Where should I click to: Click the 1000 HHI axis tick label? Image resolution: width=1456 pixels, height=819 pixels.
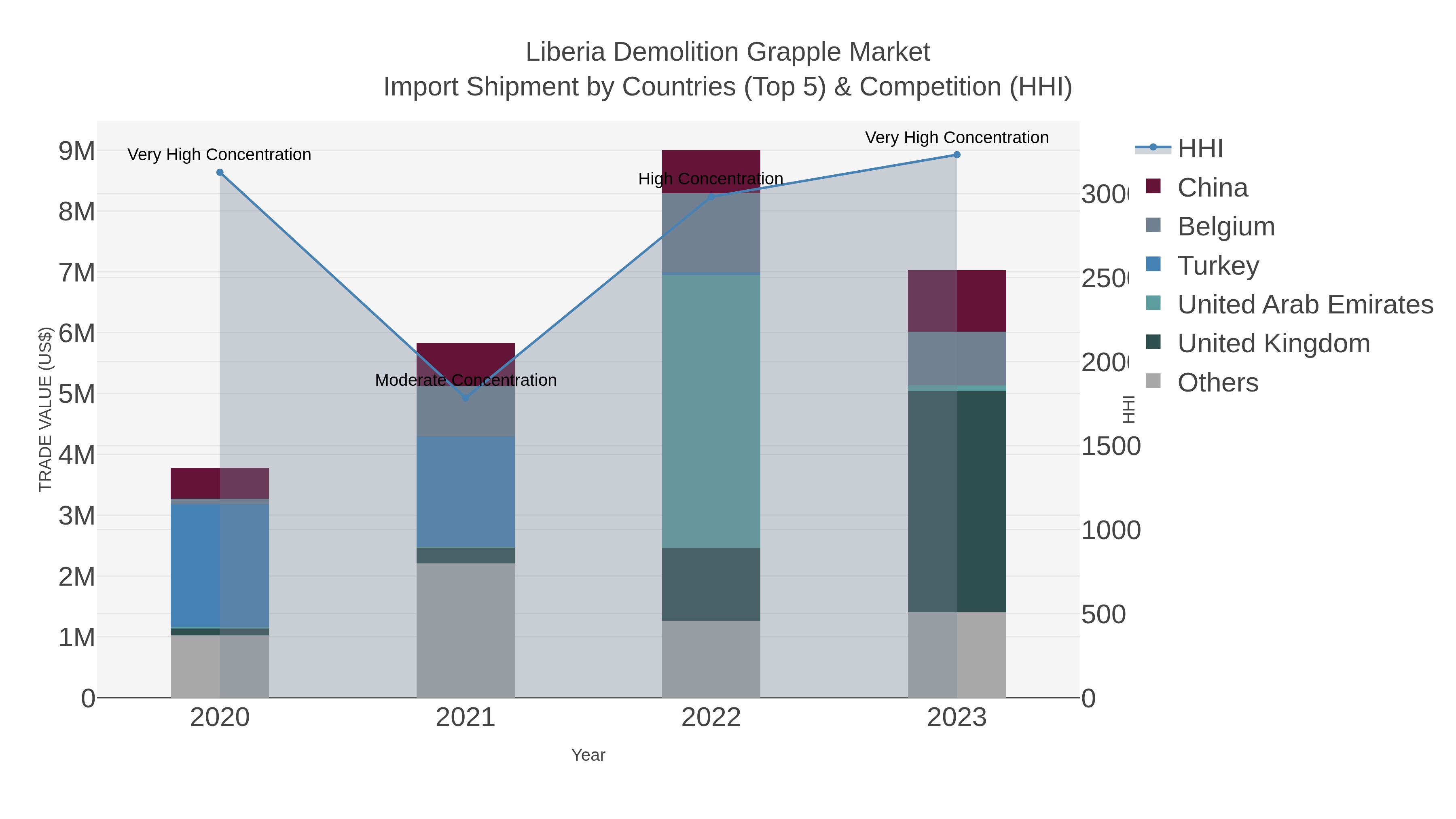[1111, 530]
